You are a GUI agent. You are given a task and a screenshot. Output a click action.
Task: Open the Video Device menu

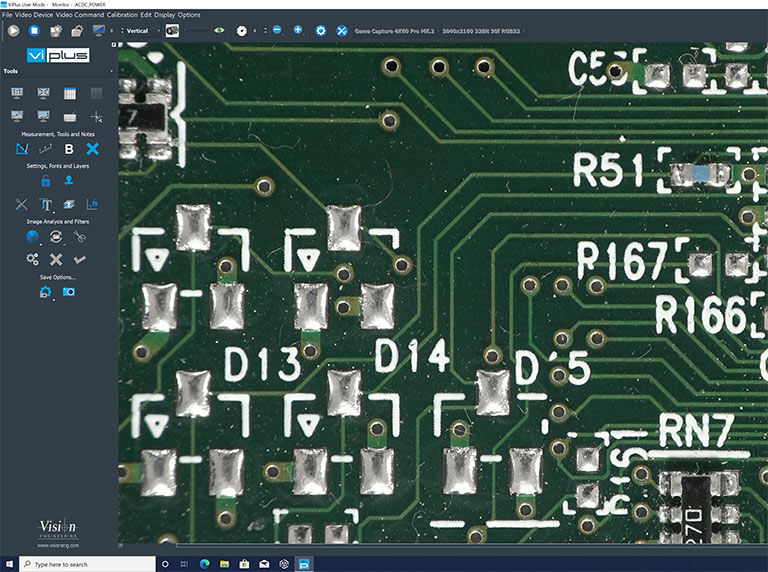coord(33,15)
